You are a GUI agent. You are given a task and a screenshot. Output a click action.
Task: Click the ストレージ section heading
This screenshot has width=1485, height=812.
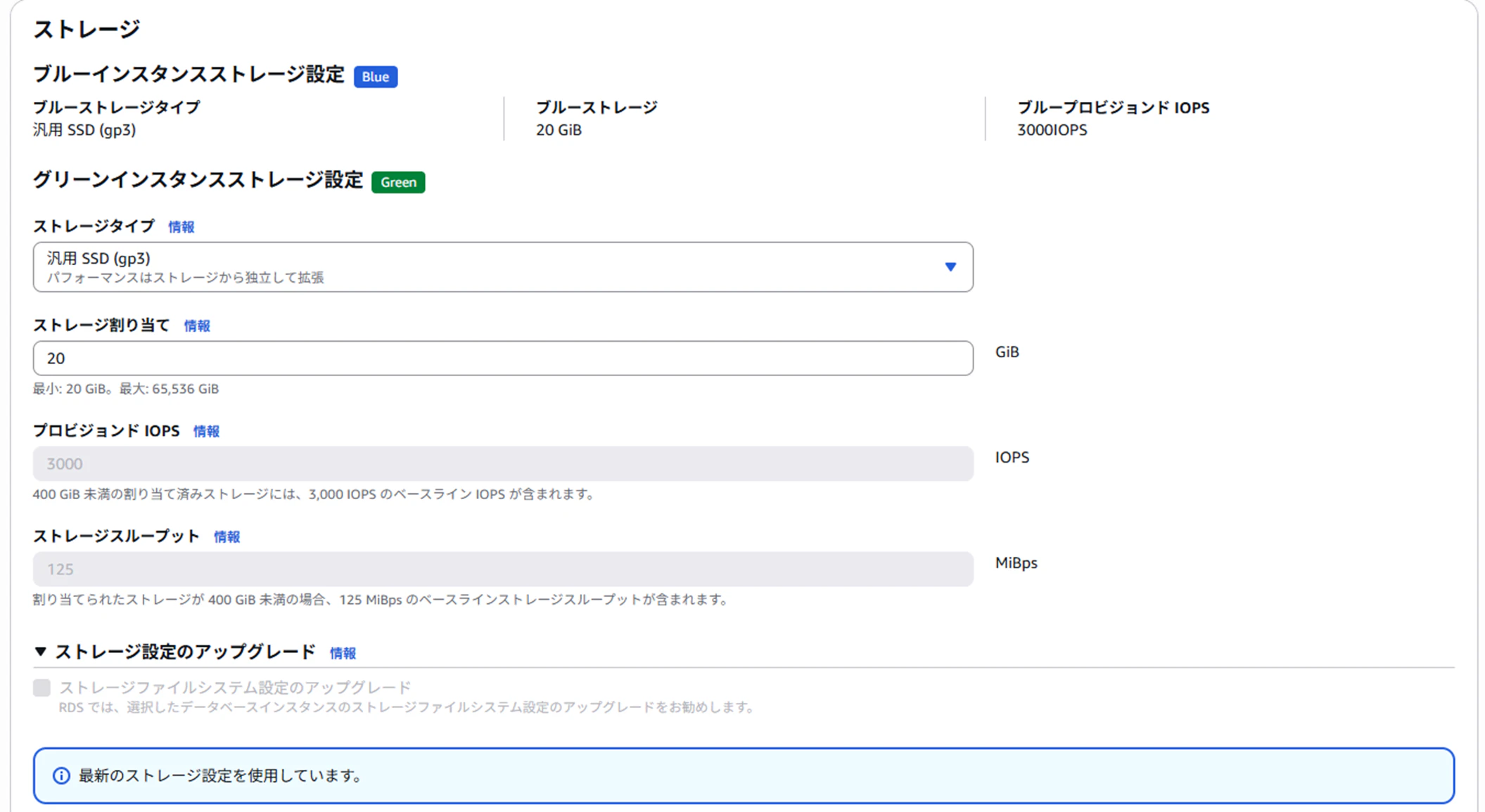coord(87,30)
